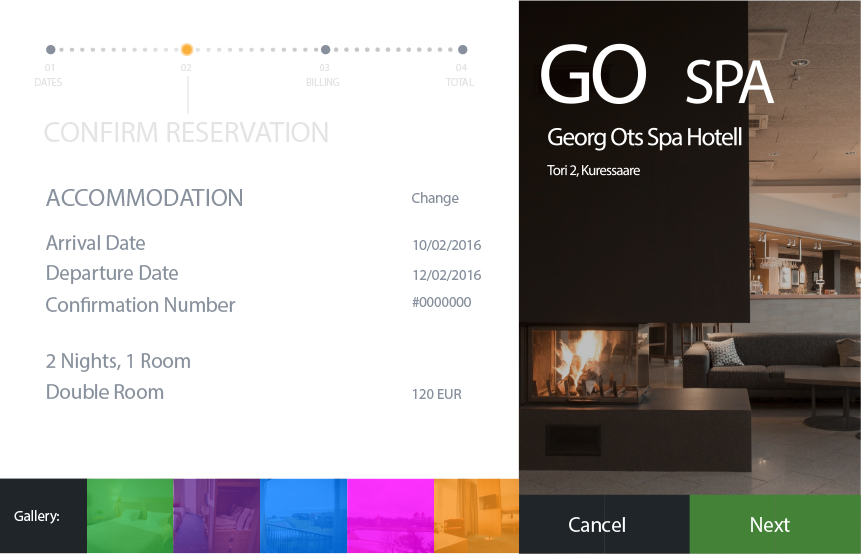Click the arrival date value 10/02/2016

point(446,245)
